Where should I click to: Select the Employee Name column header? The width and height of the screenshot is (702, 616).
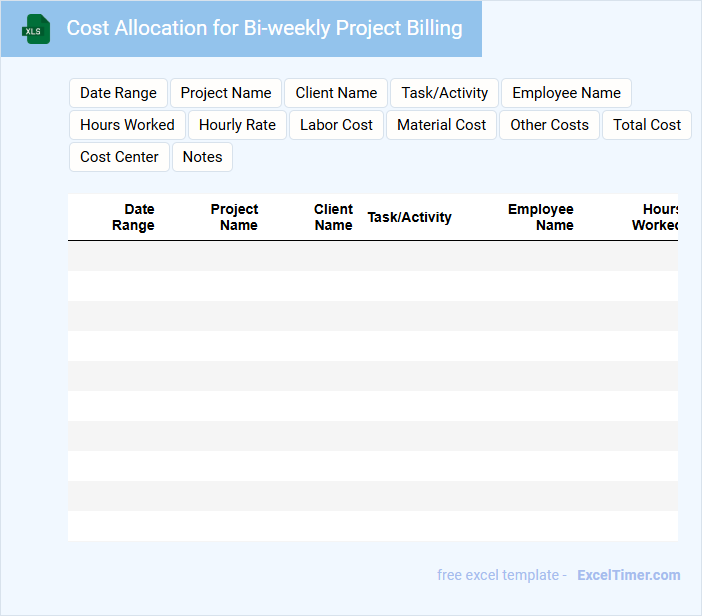coord(540,217)
